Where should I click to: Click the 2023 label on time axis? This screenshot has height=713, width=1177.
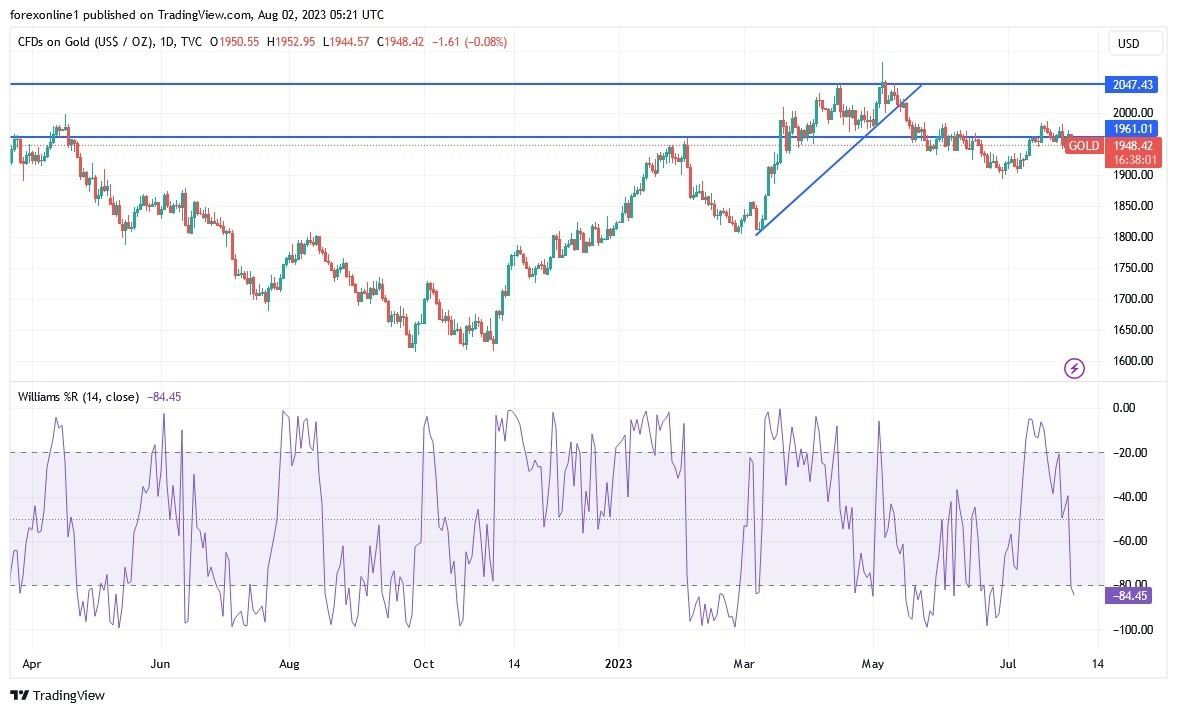tap(617, 662)
